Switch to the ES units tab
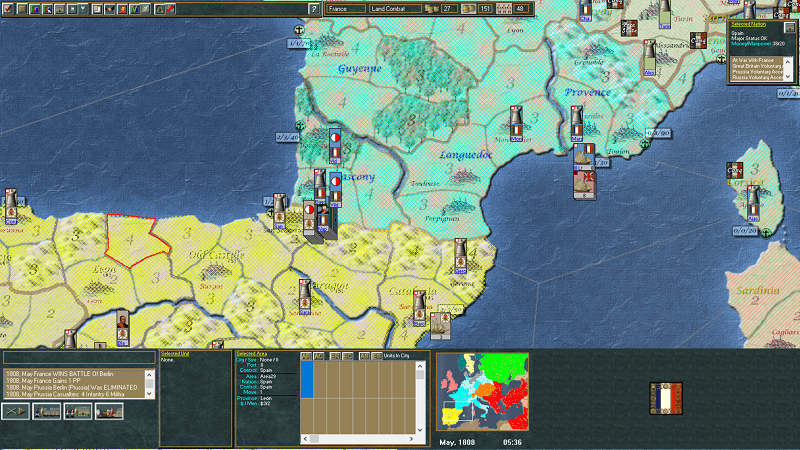 click(377, 356)
